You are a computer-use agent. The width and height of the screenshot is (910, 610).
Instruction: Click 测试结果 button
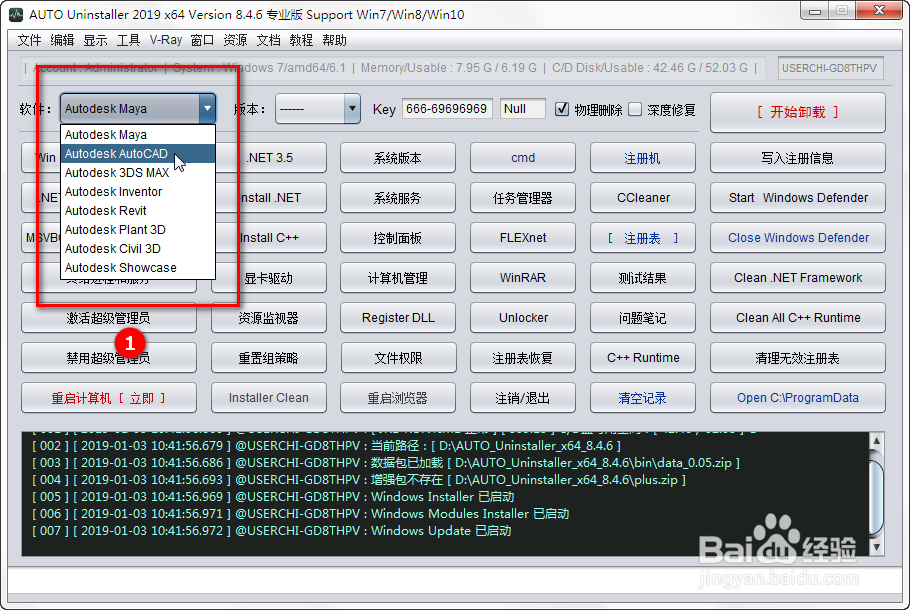[642, 278]
